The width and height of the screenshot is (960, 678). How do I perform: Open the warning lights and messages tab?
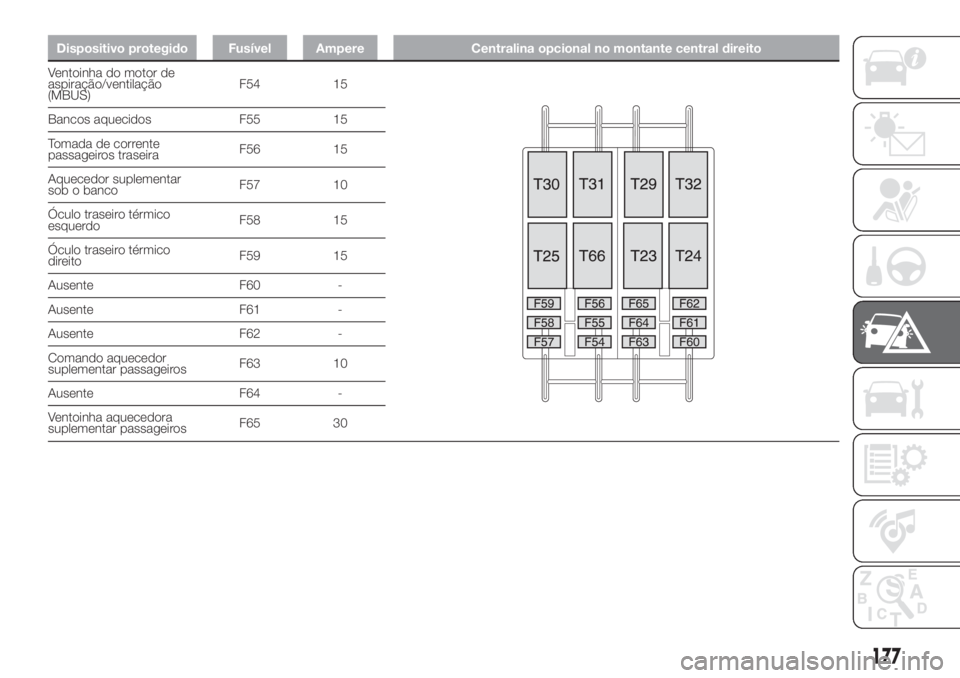(x=907, y=134)
